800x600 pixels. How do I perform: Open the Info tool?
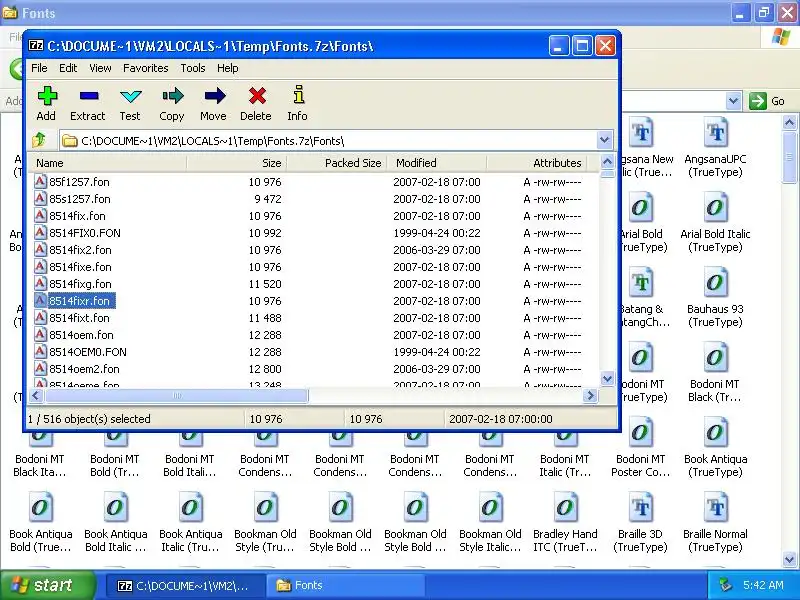click(299, 95)
